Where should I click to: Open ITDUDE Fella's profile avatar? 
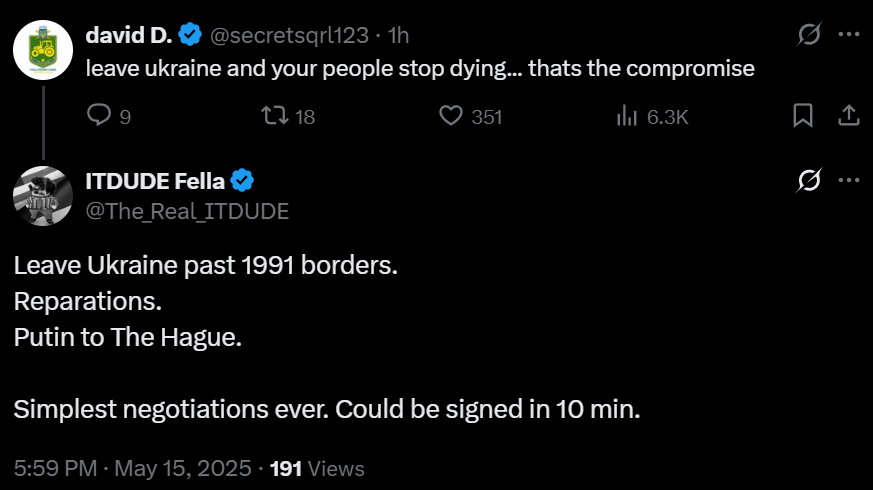click(x=43, y=195)
